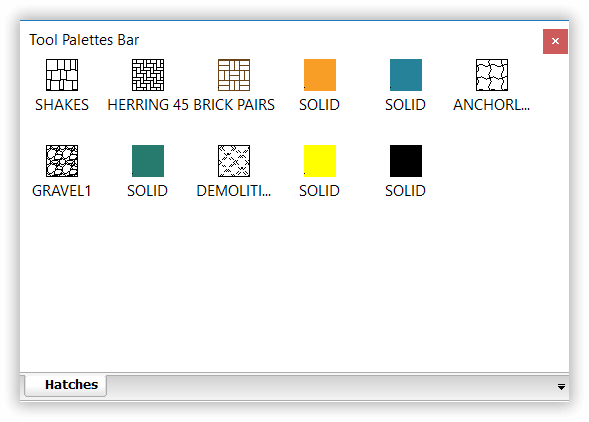
Task: Close the Tool Palettes Bar
Action: 555,41
